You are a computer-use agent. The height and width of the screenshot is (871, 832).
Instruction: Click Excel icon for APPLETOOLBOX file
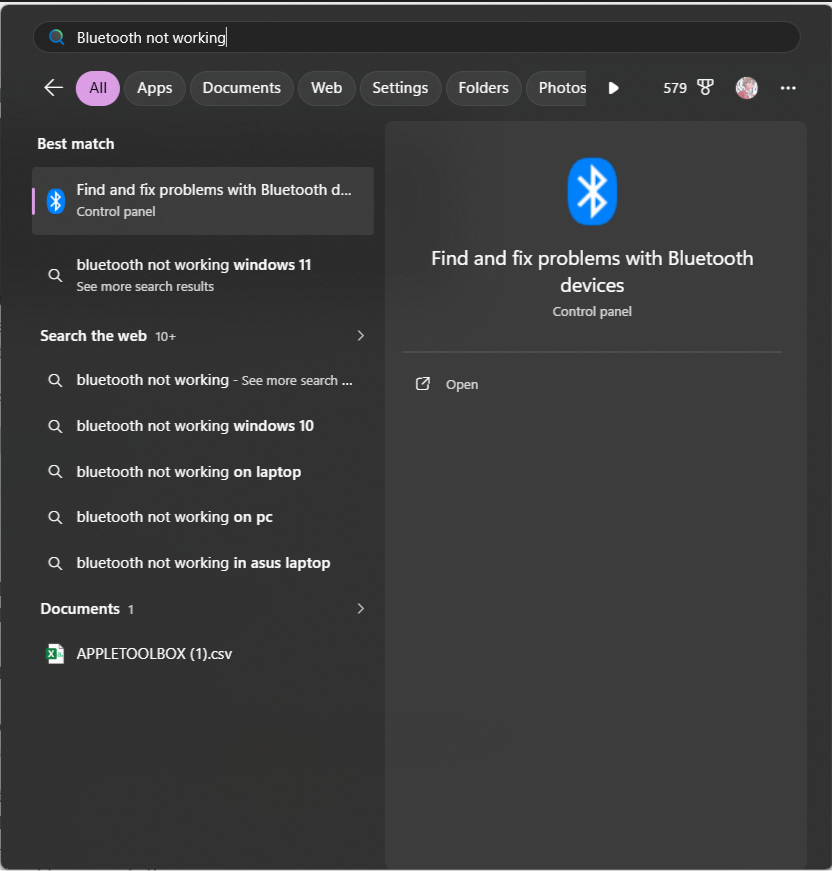pos(54,654)
